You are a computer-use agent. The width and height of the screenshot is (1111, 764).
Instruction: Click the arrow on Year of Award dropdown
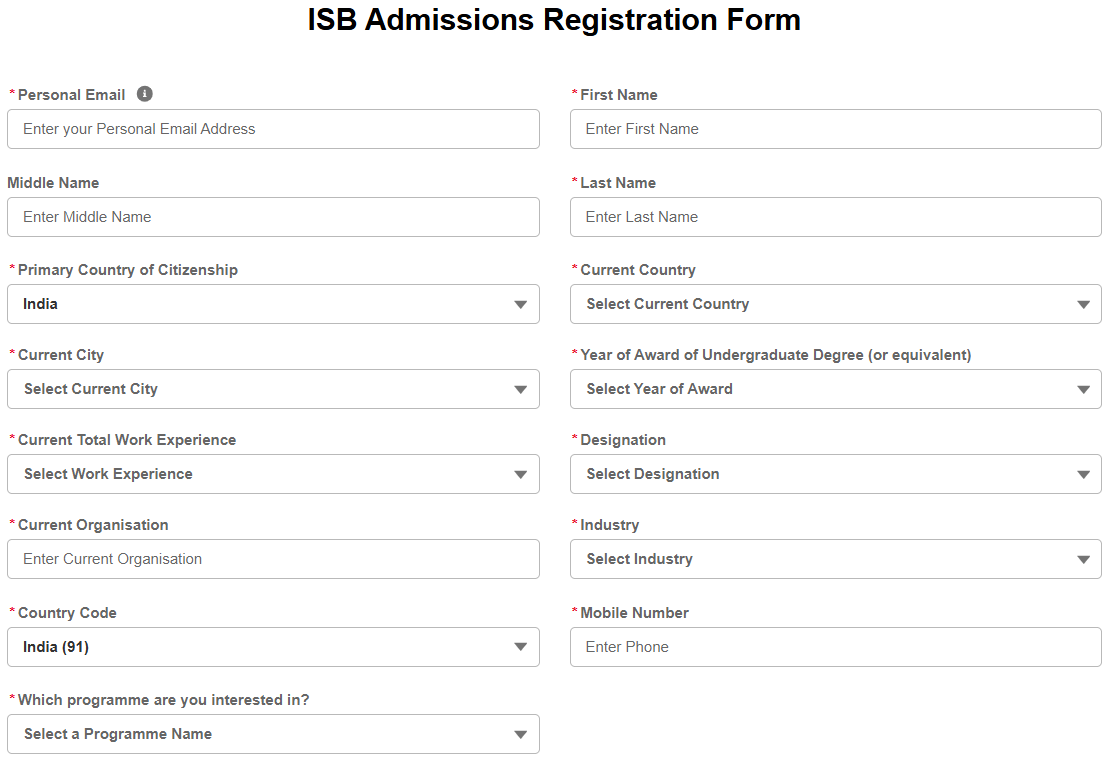1083,389
